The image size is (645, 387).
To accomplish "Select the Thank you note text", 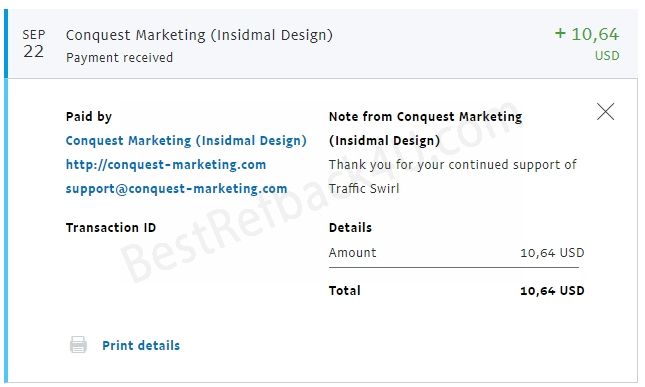I will (x=452, y=176).
